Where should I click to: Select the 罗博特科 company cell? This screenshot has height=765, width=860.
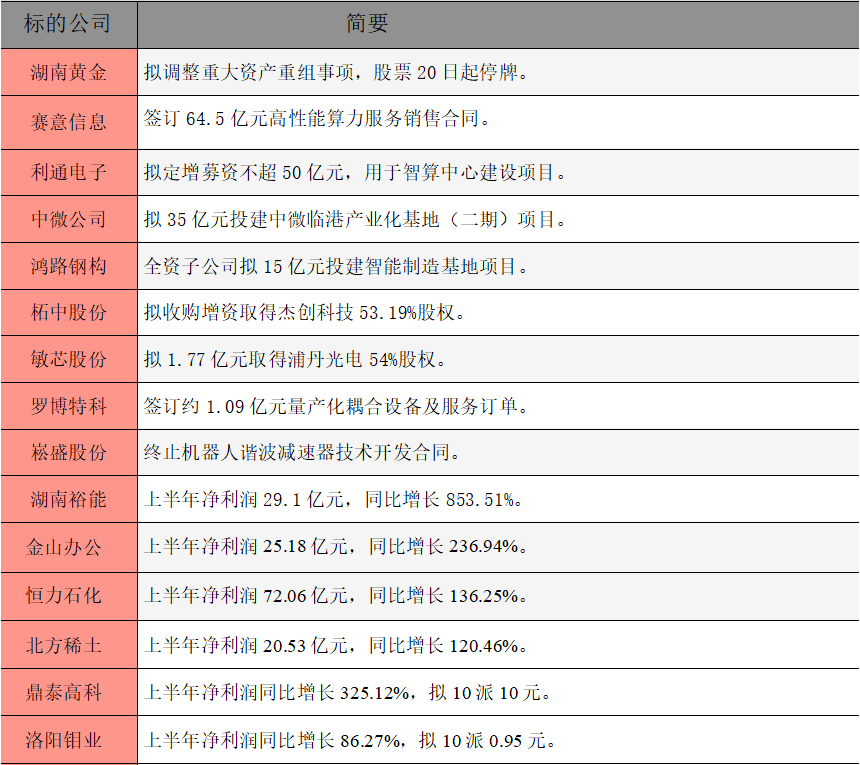(69, 406)
